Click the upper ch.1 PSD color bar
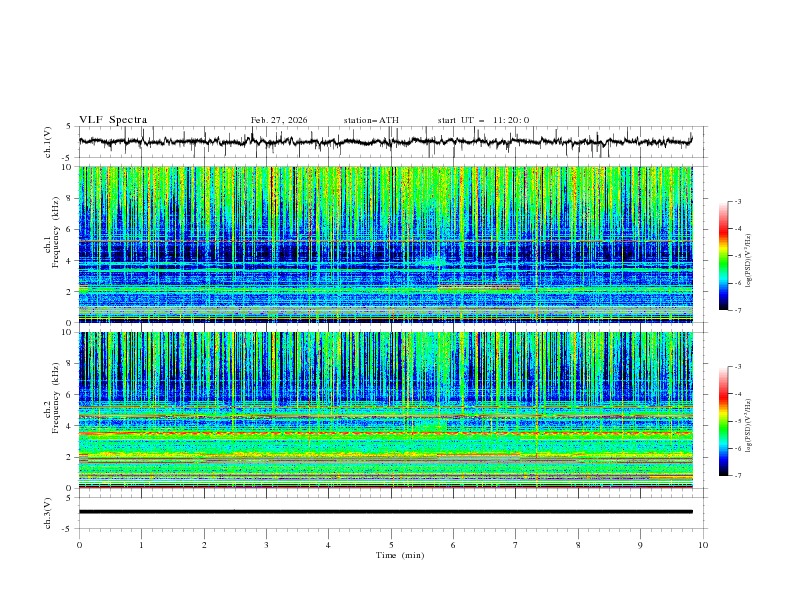 [724, 255]
